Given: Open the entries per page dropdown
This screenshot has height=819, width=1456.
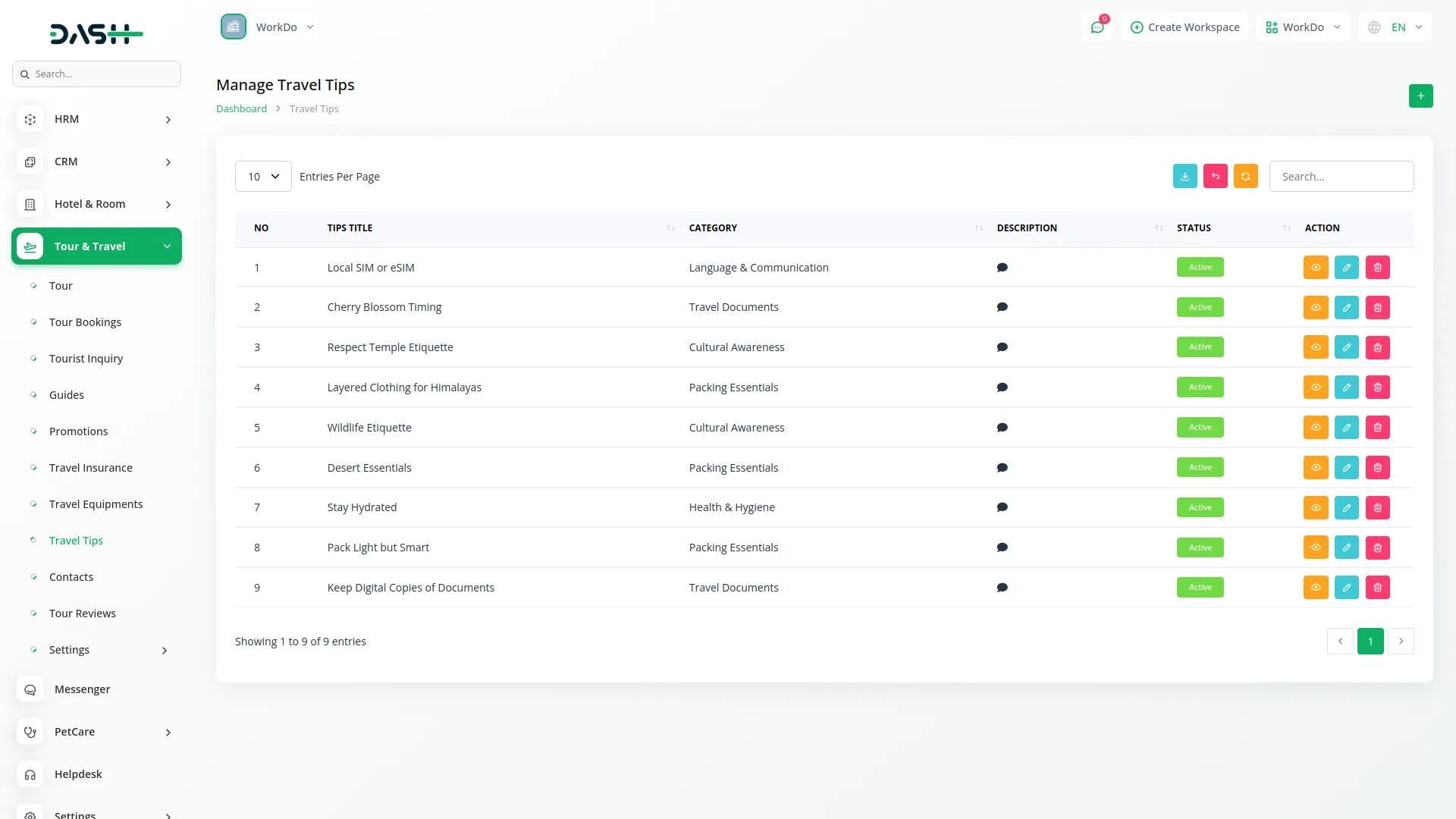Looking at the screenshot, I should [x=263, y=176].
